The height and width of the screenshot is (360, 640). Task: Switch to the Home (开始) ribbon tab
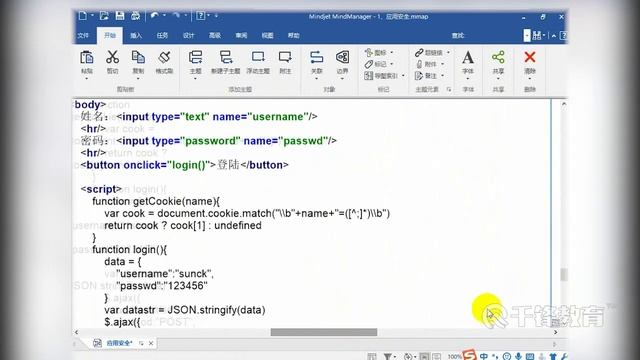(110, 36)
